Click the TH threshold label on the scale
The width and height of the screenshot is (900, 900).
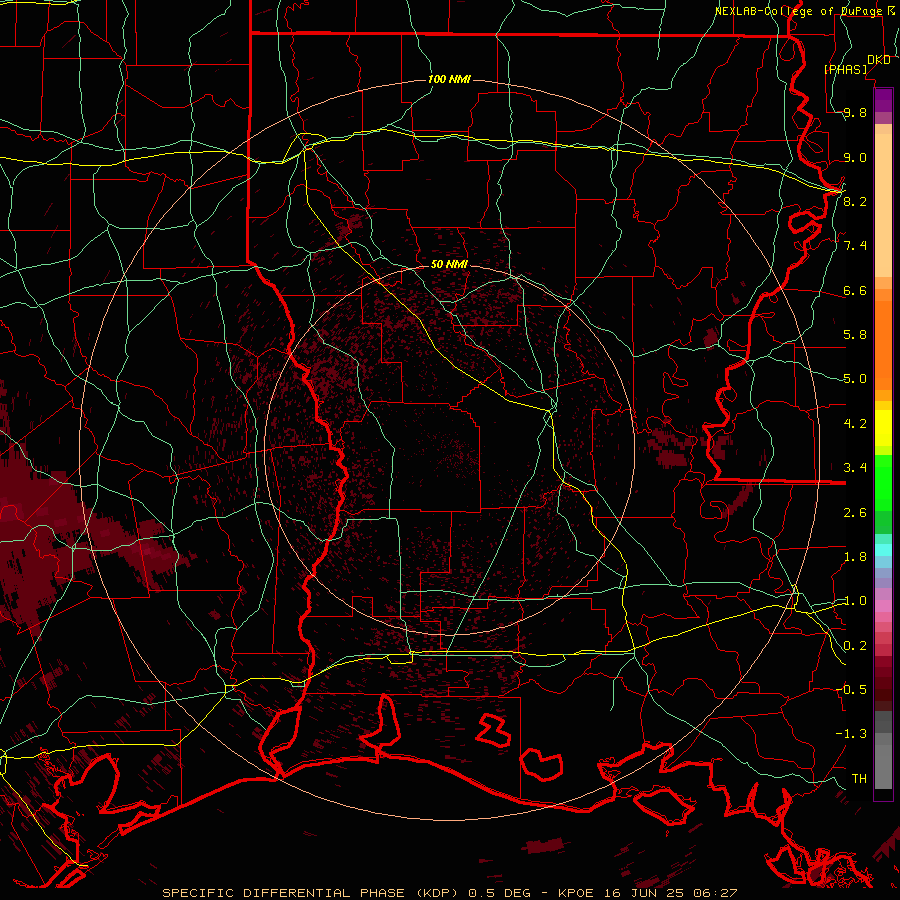(859, 778)
